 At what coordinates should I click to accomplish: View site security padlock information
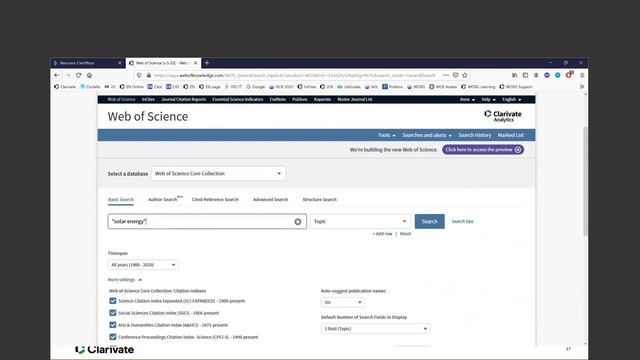coord(149,75)
